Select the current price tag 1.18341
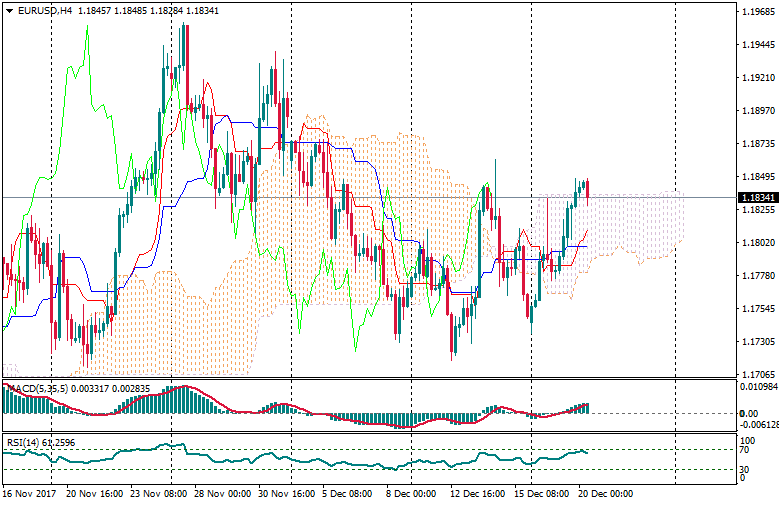The image size is (779, 505). click(x=757, y=198)
